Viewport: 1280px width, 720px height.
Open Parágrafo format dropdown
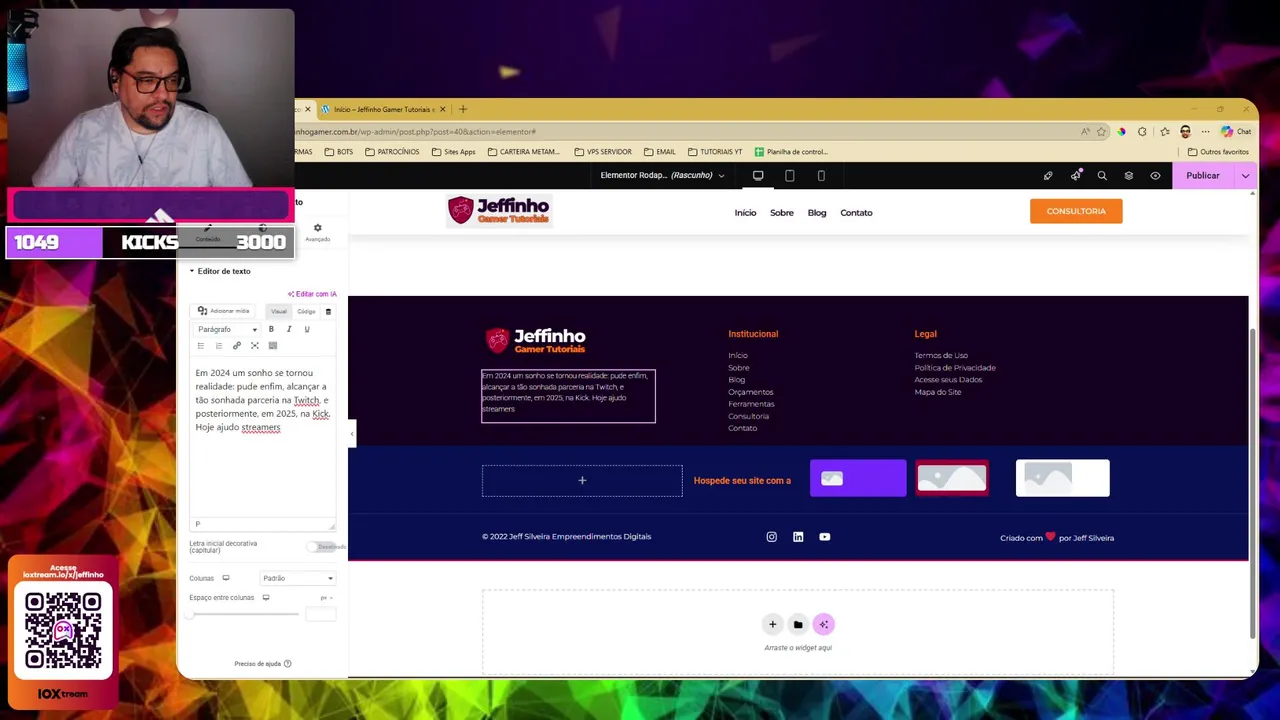(227, 329)
